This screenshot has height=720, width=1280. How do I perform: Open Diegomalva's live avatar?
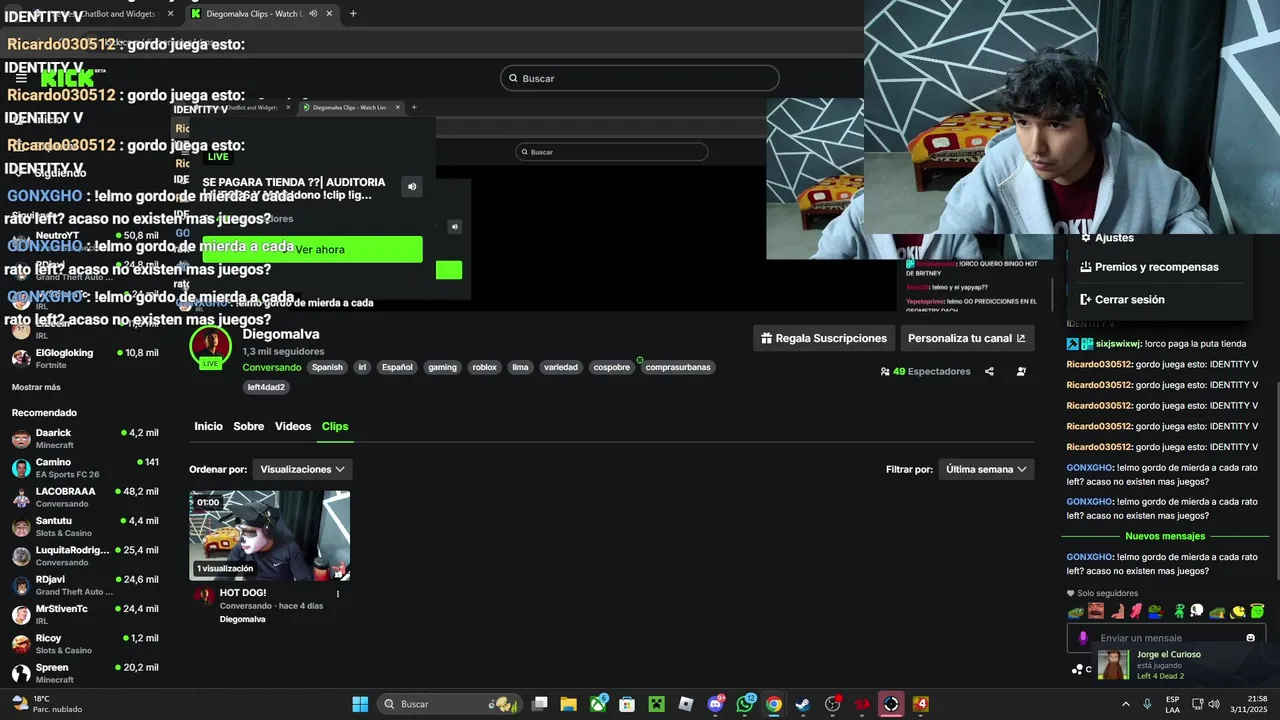tap(210, 347)
